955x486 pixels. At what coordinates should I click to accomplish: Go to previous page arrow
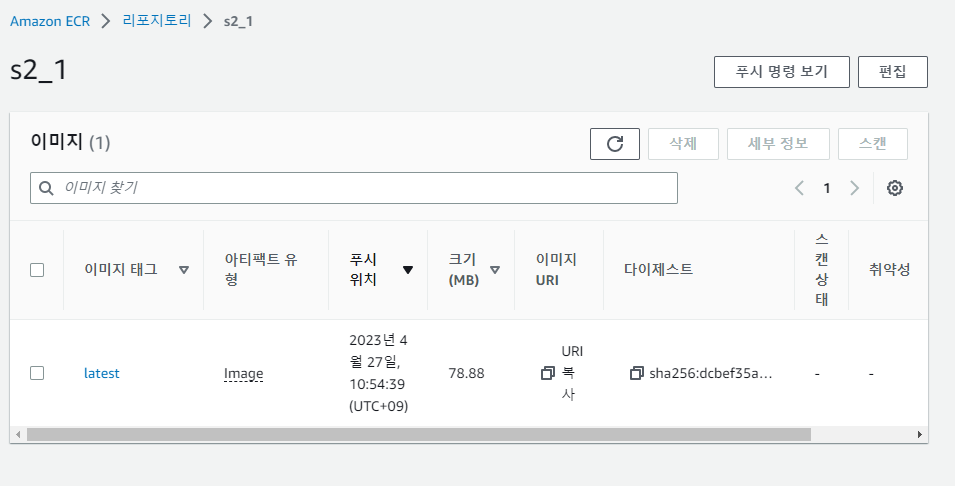click(x=799, y=188)
